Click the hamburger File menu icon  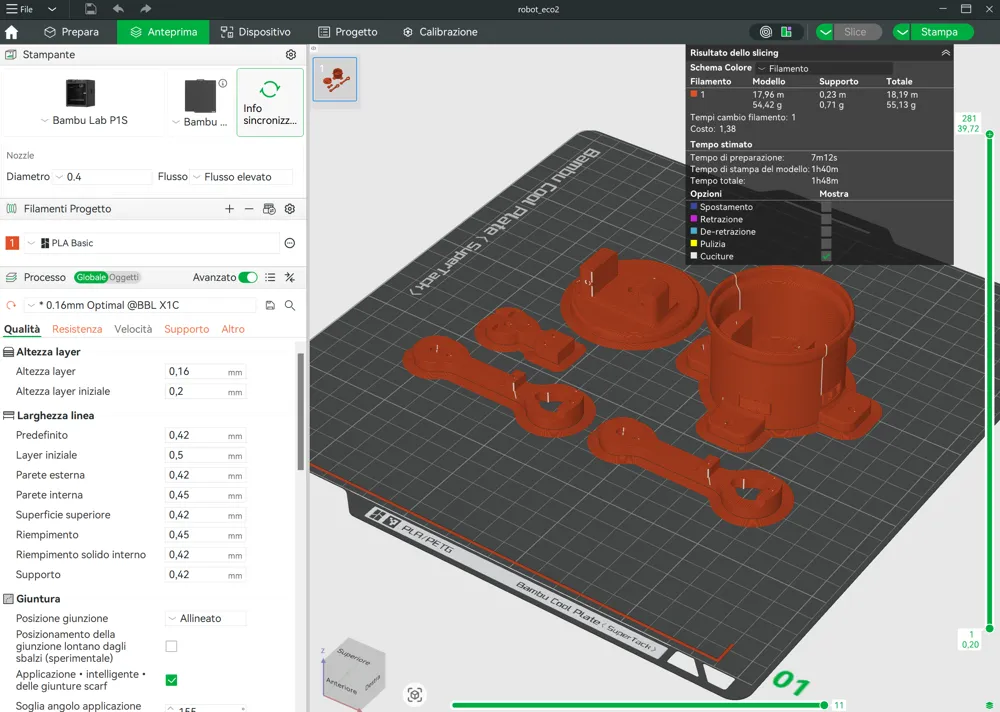coord(11,9)
